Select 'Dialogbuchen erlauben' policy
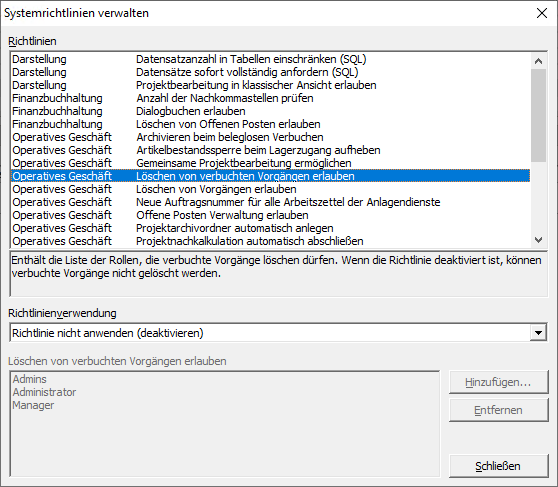Screen dimensions: 558x487 point(270,111)
